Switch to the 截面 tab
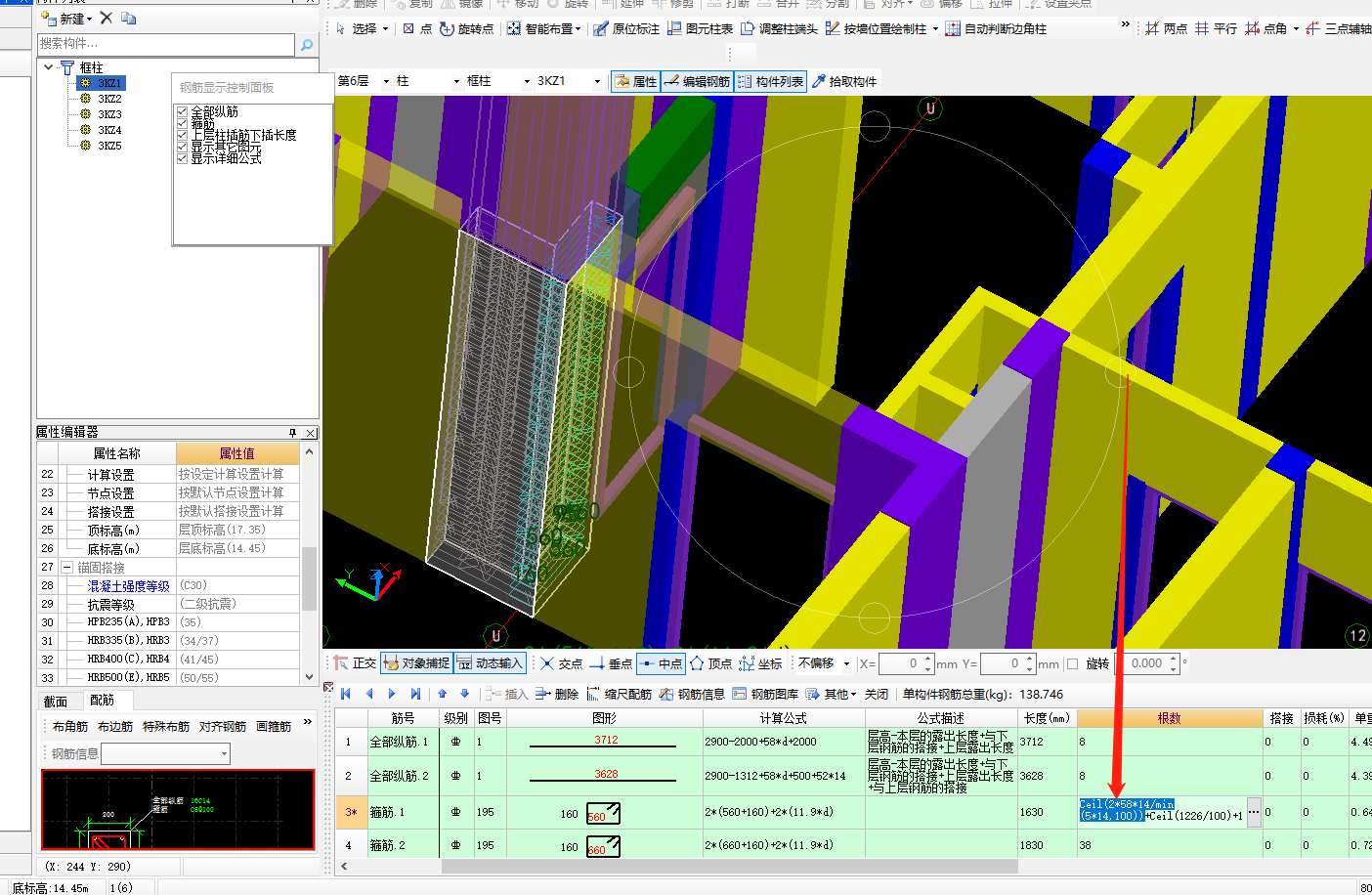 [56, 702]
